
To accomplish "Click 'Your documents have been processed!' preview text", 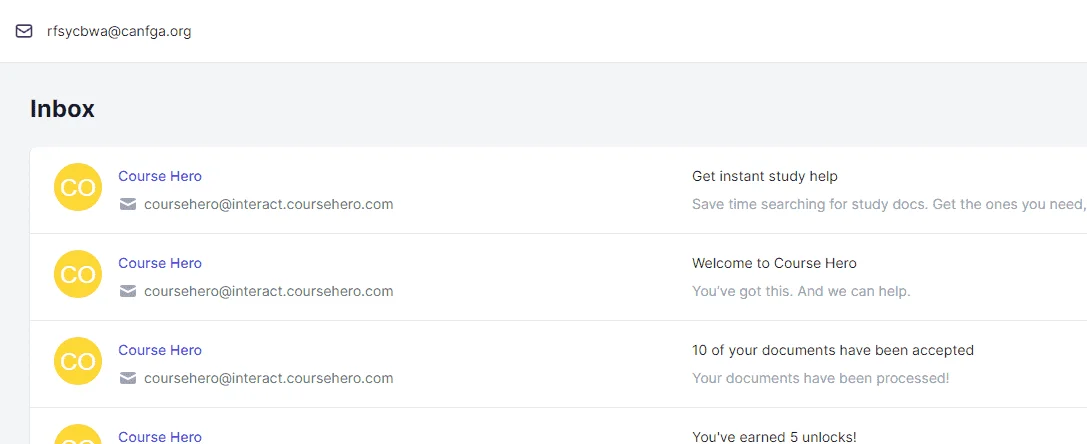I will tap(820, 378).
